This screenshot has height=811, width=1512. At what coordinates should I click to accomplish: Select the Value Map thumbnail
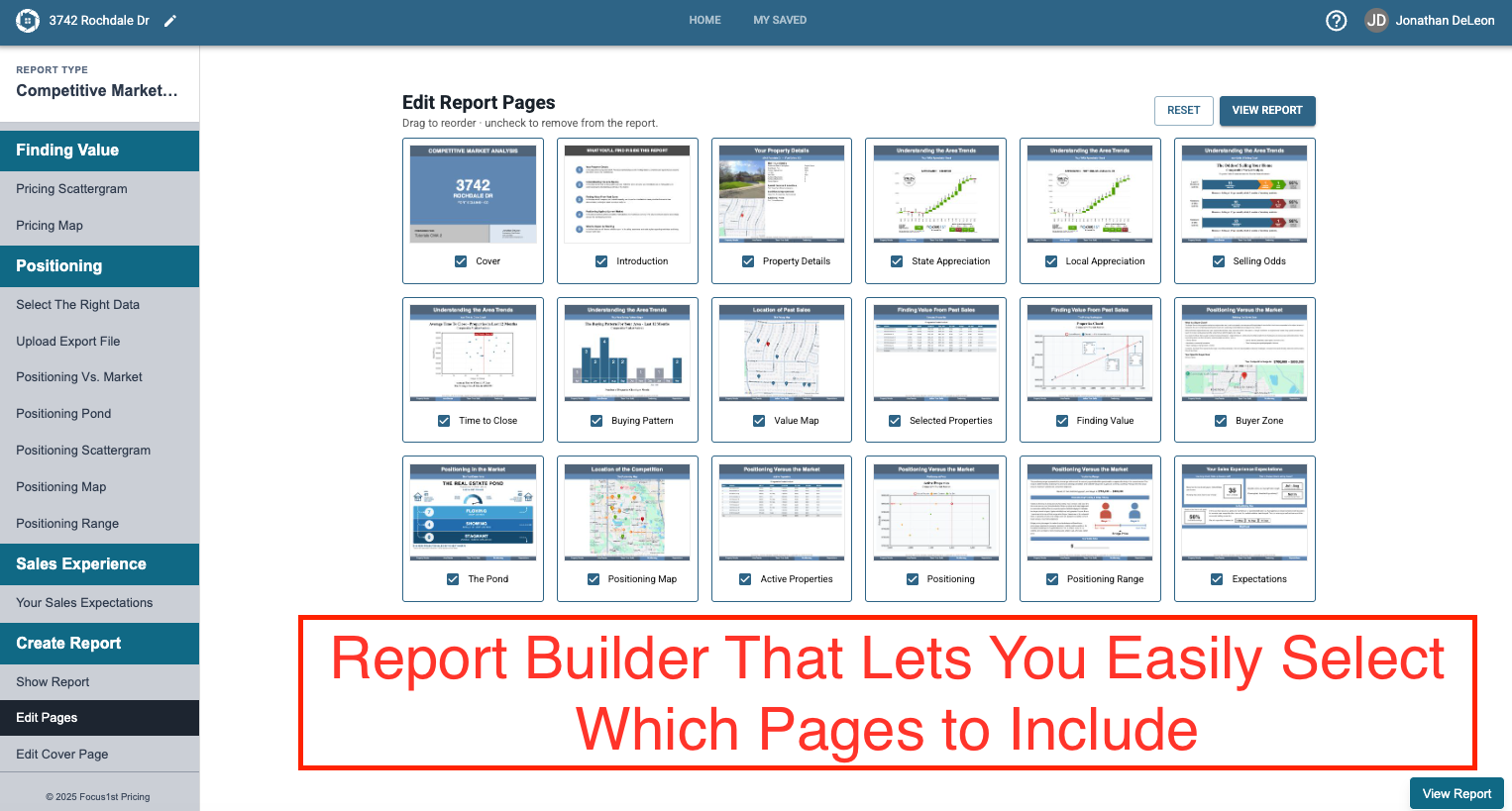pyautogui.click(x=782, y=354)
